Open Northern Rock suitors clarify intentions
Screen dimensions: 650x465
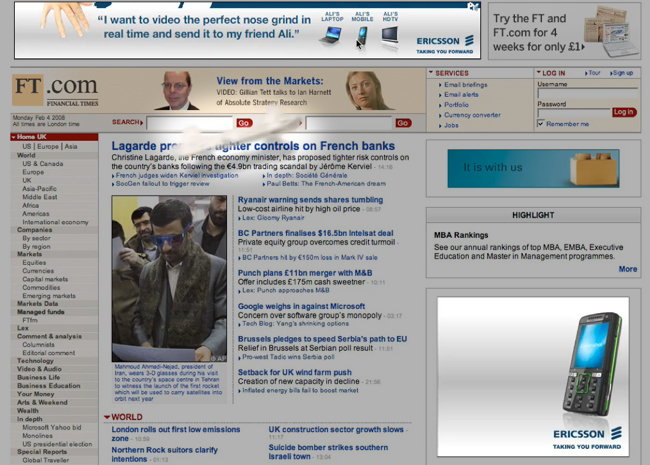pyautogui.click(x=164, y=454)
